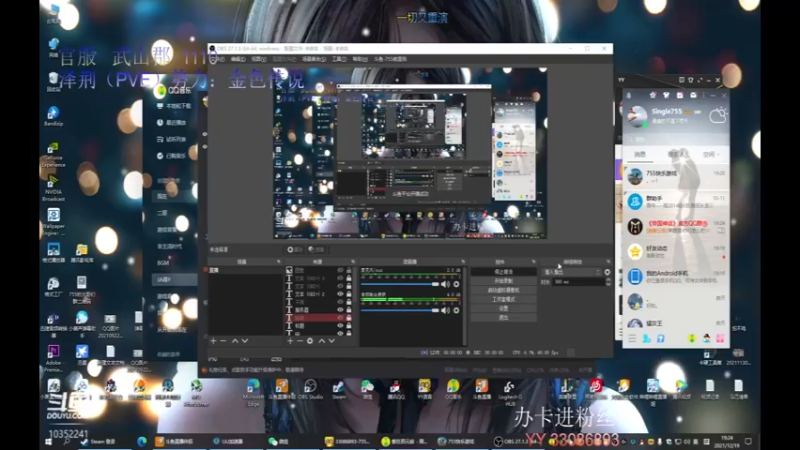Mute the second mixer channel speaker icon
Image resolution: width=800 pixels, height=450 pixels.
click(x=445, y=310)
